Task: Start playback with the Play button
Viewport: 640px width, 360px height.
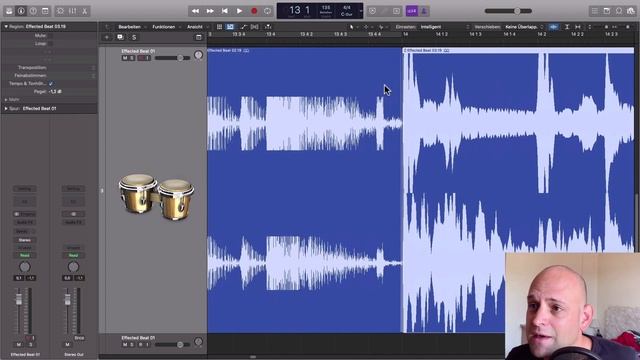Action: pyautogui.click(x=240, y=11)
